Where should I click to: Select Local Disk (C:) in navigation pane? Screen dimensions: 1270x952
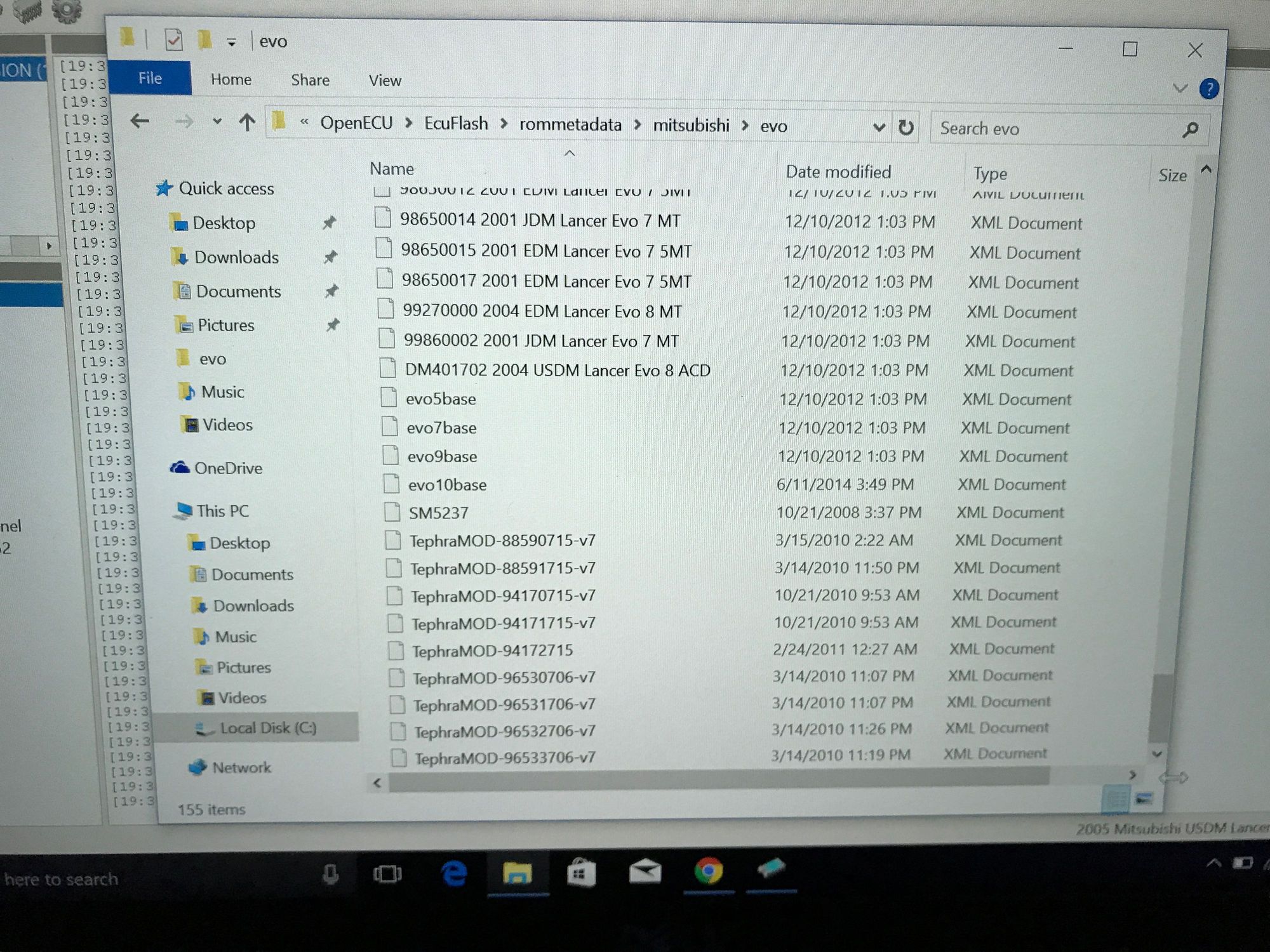tap(267, 728)
